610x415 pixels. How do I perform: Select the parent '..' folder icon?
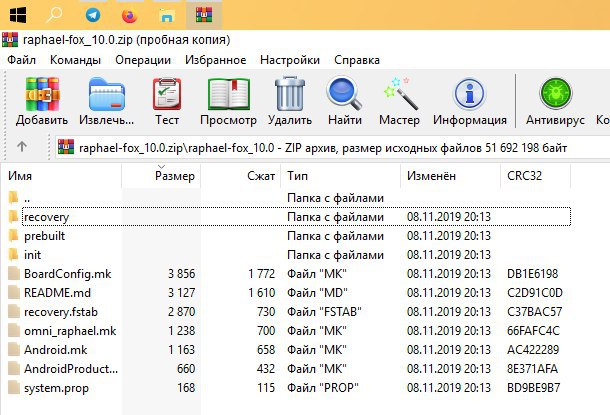tap(13, 197)
